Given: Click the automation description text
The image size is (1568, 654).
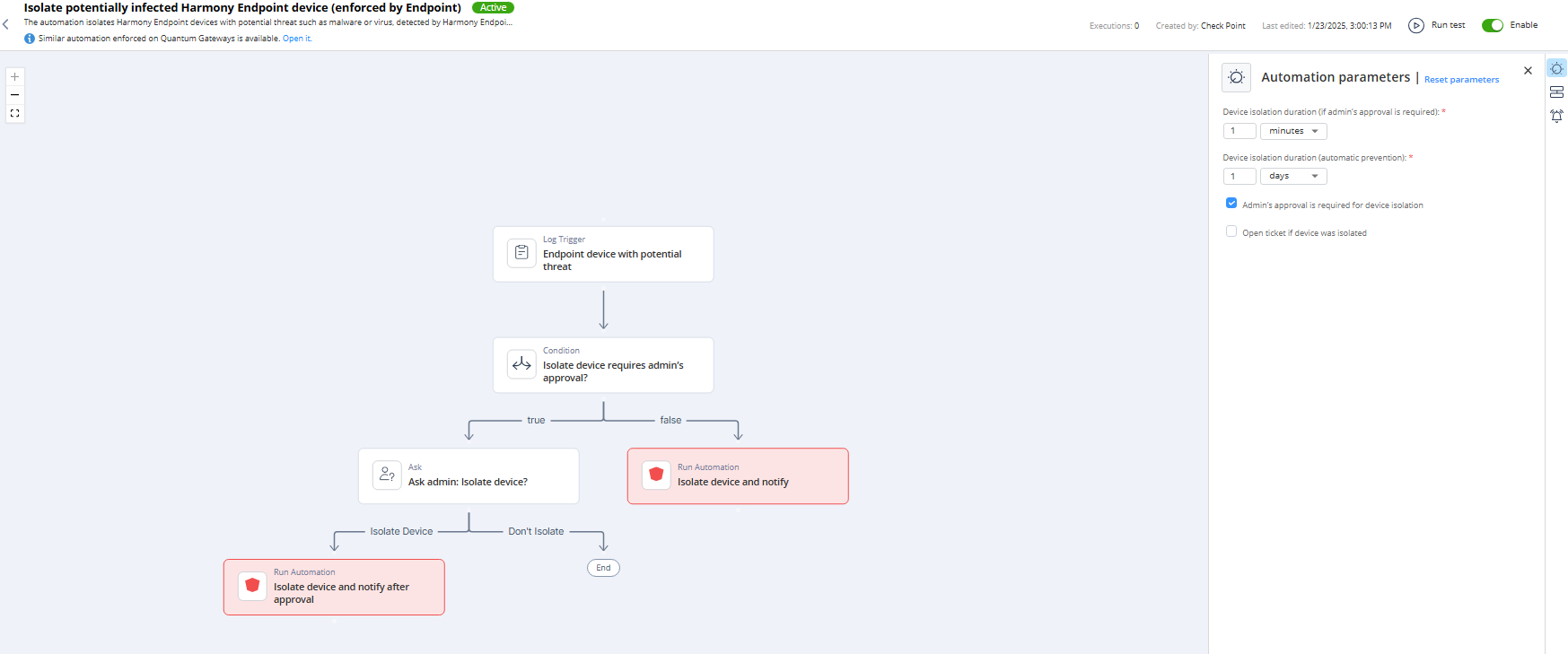Looking at the screenshot, I should click(x=268, y=22).
